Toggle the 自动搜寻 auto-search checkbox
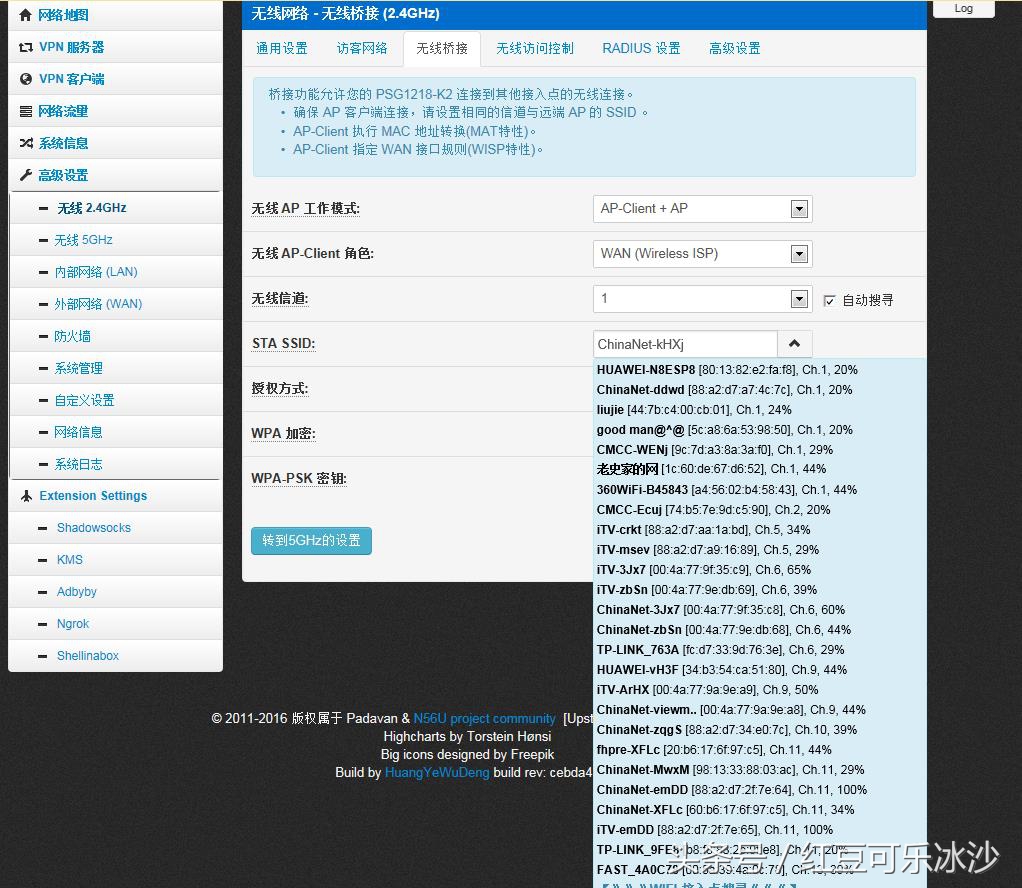1022x888 pixels. 829,301
